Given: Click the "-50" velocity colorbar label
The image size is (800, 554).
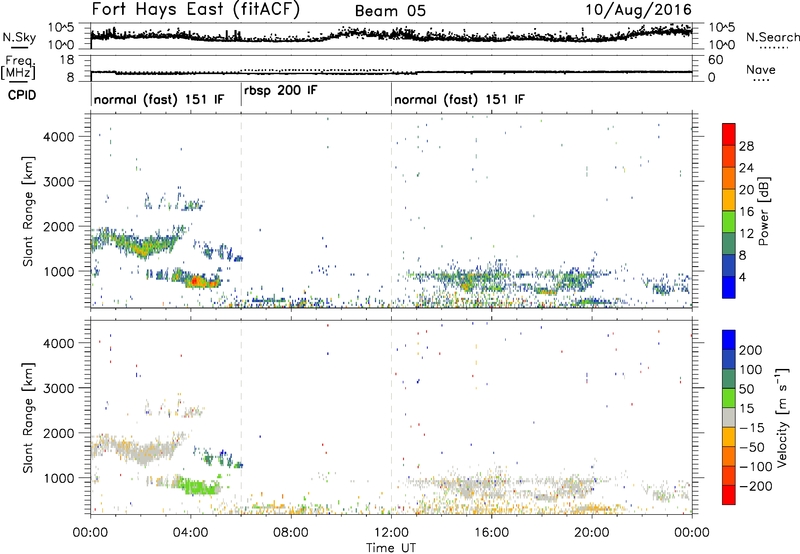Looking at the screenshot, I should (x=752, y=447).
